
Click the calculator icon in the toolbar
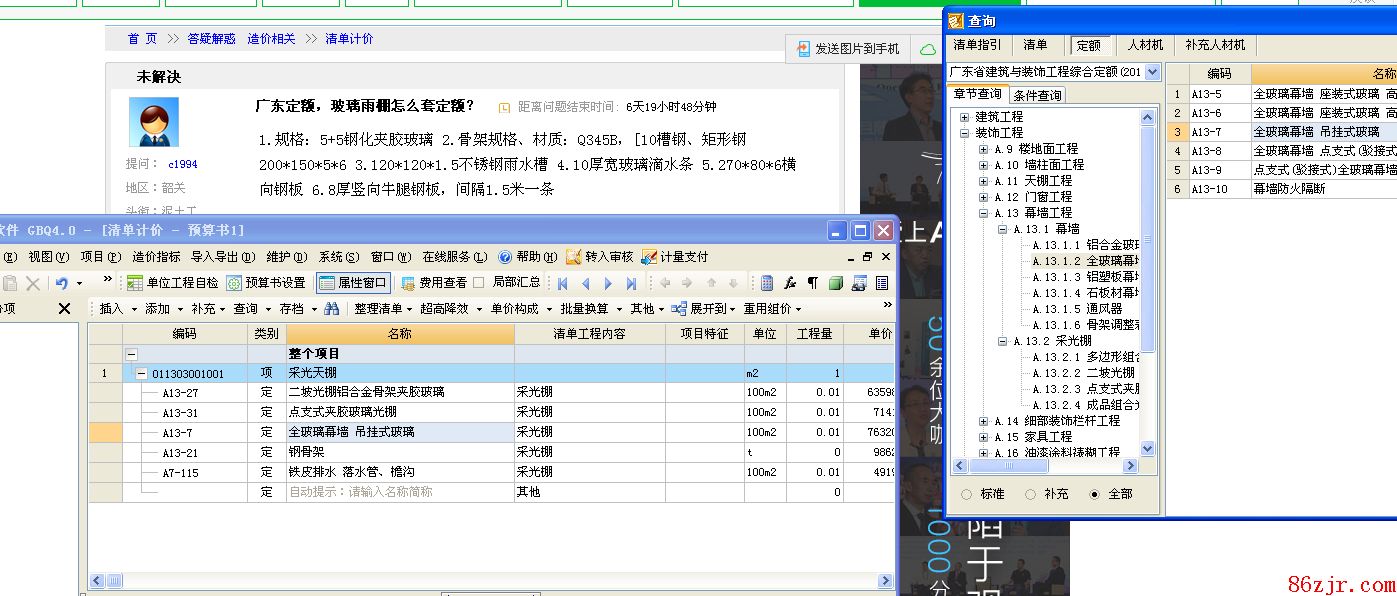click(x=767, y=283)
